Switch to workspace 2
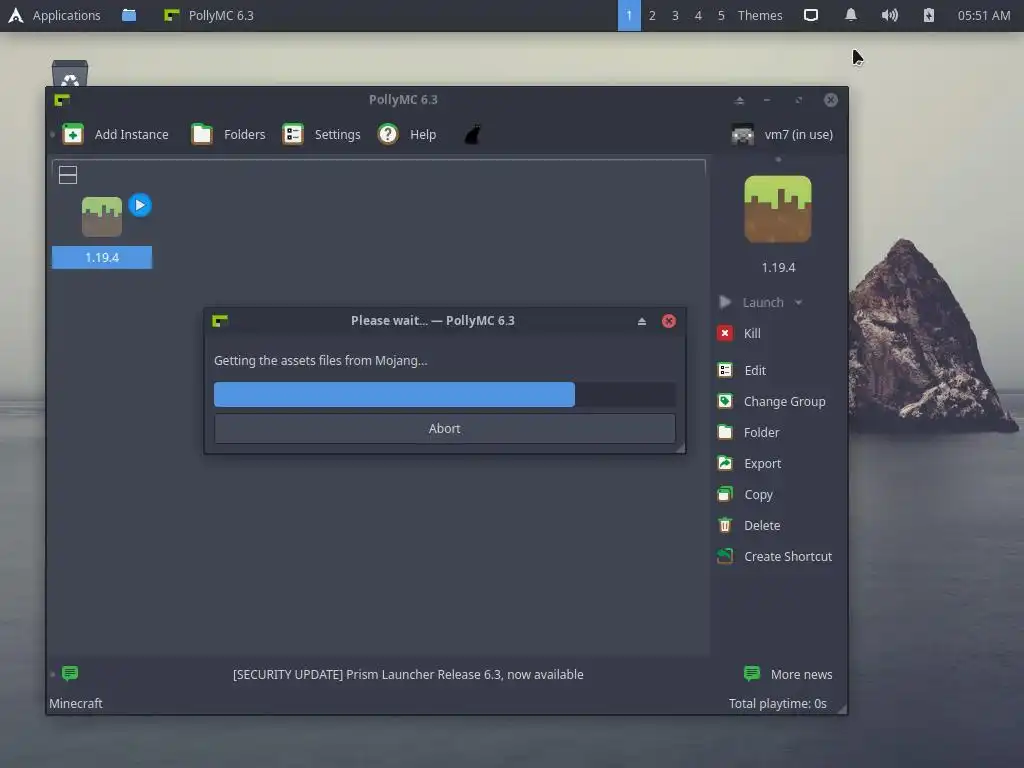 click(652, 15)
